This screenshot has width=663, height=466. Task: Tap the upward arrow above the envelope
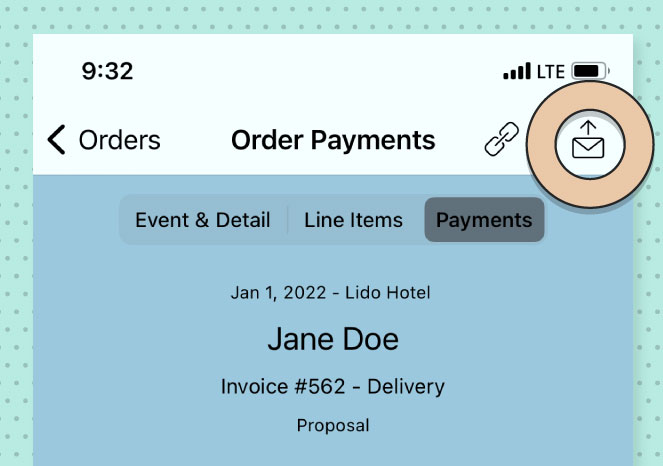pos(588,129)
